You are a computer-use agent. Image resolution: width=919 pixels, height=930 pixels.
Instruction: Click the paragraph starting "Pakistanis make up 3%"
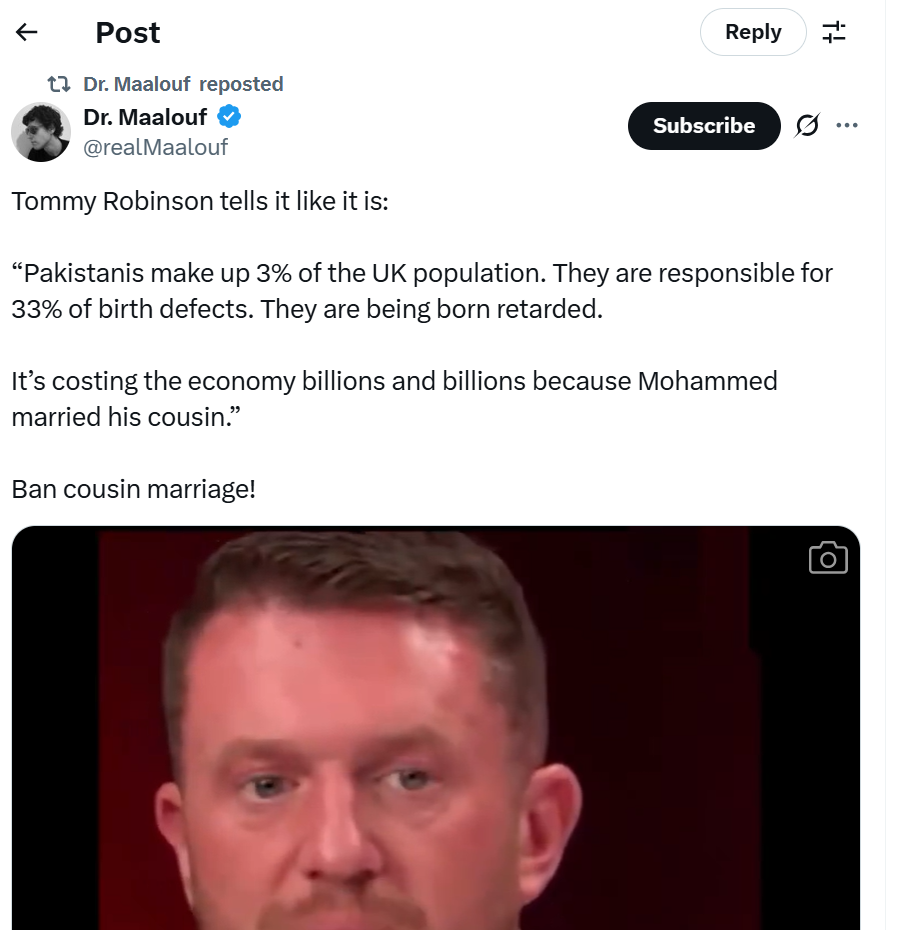[421, 291]
